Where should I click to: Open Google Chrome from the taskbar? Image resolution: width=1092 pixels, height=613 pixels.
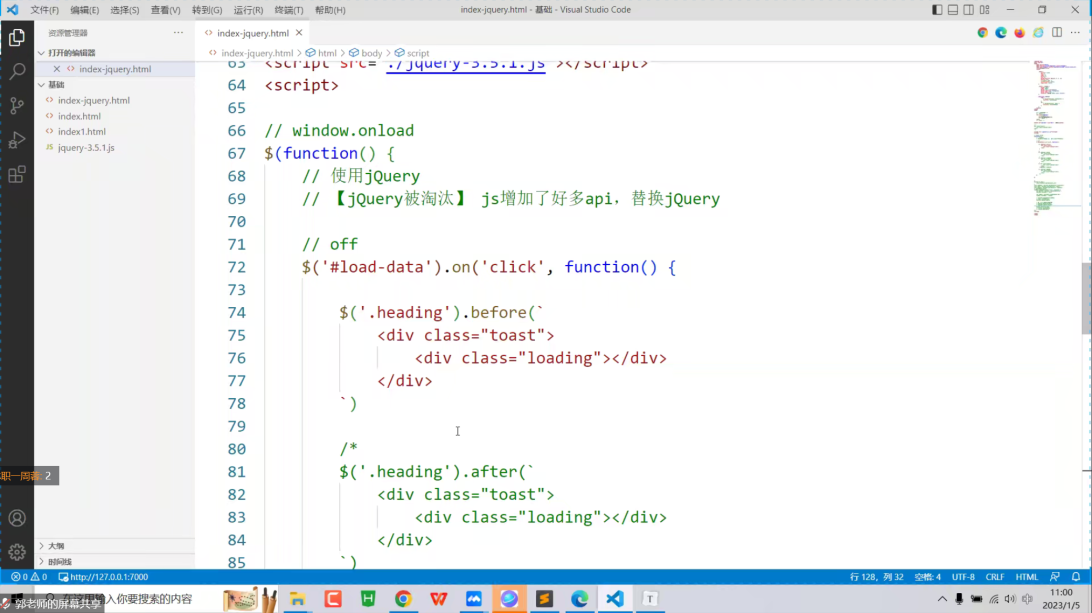[x=403, y=599]
